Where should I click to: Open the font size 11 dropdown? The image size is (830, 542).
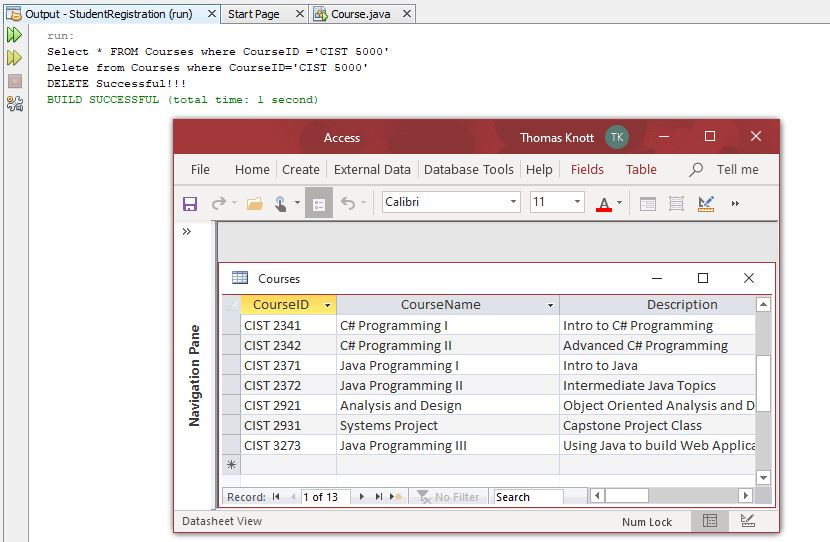tap(577, 202)
